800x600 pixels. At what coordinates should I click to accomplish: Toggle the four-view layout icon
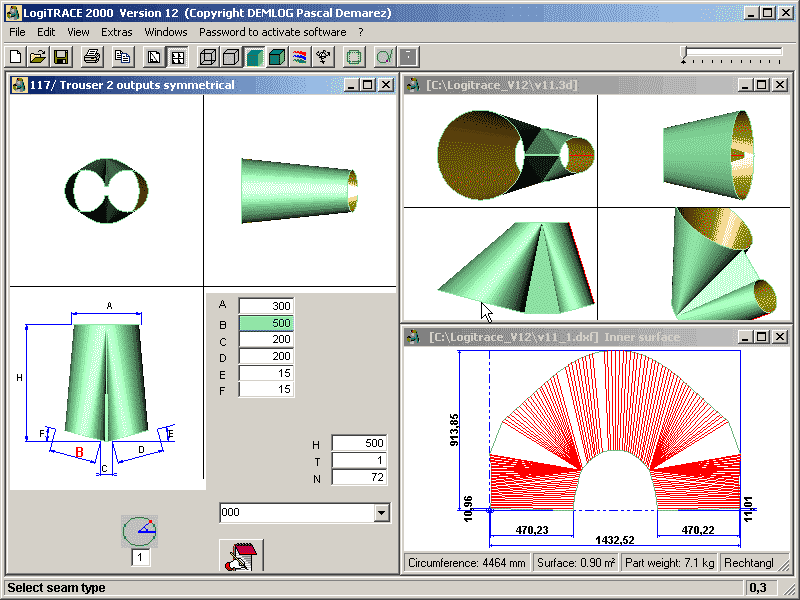(x=178, y=57)
